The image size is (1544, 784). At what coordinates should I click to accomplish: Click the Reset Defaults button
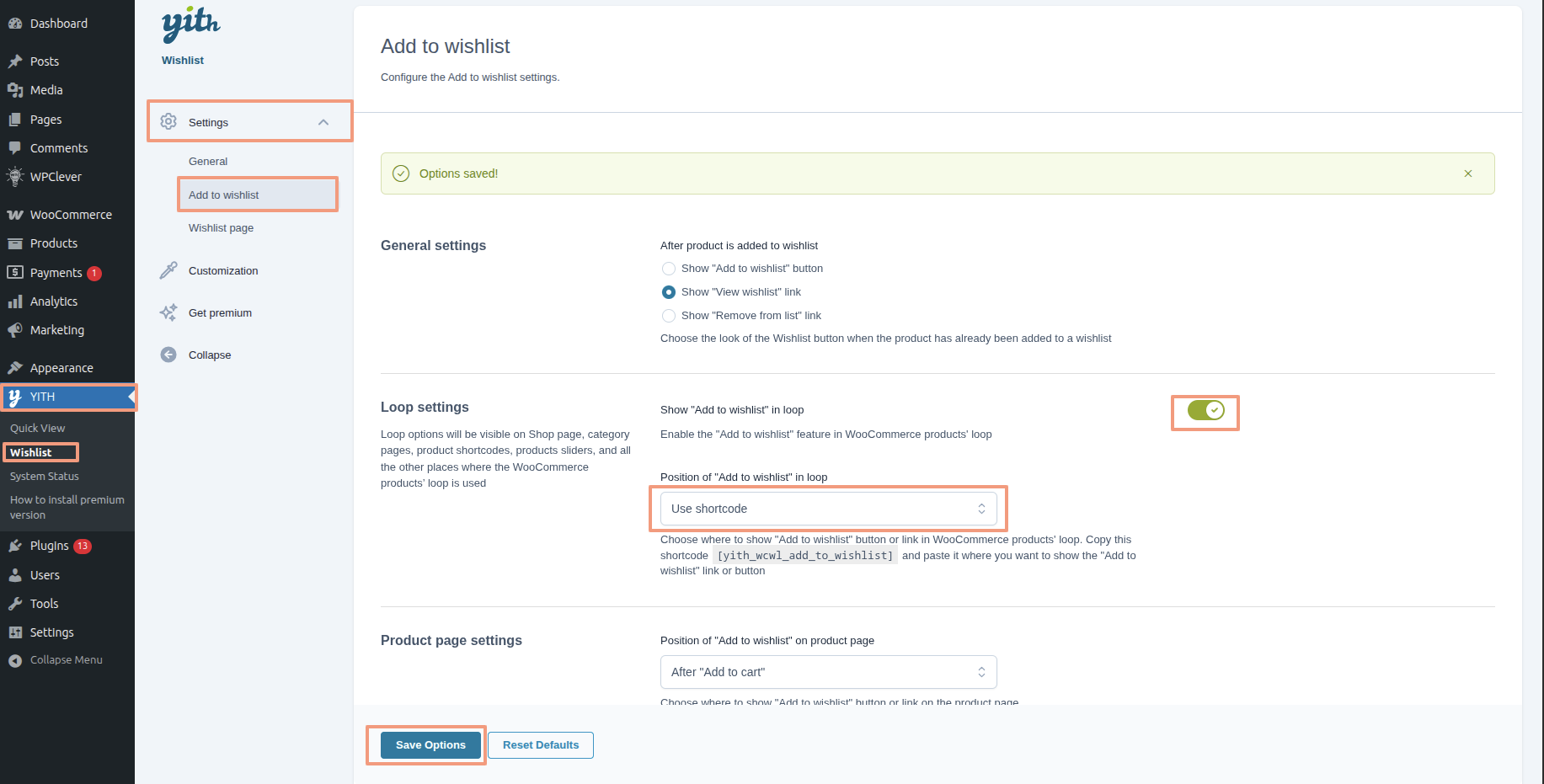click(541, 745)
